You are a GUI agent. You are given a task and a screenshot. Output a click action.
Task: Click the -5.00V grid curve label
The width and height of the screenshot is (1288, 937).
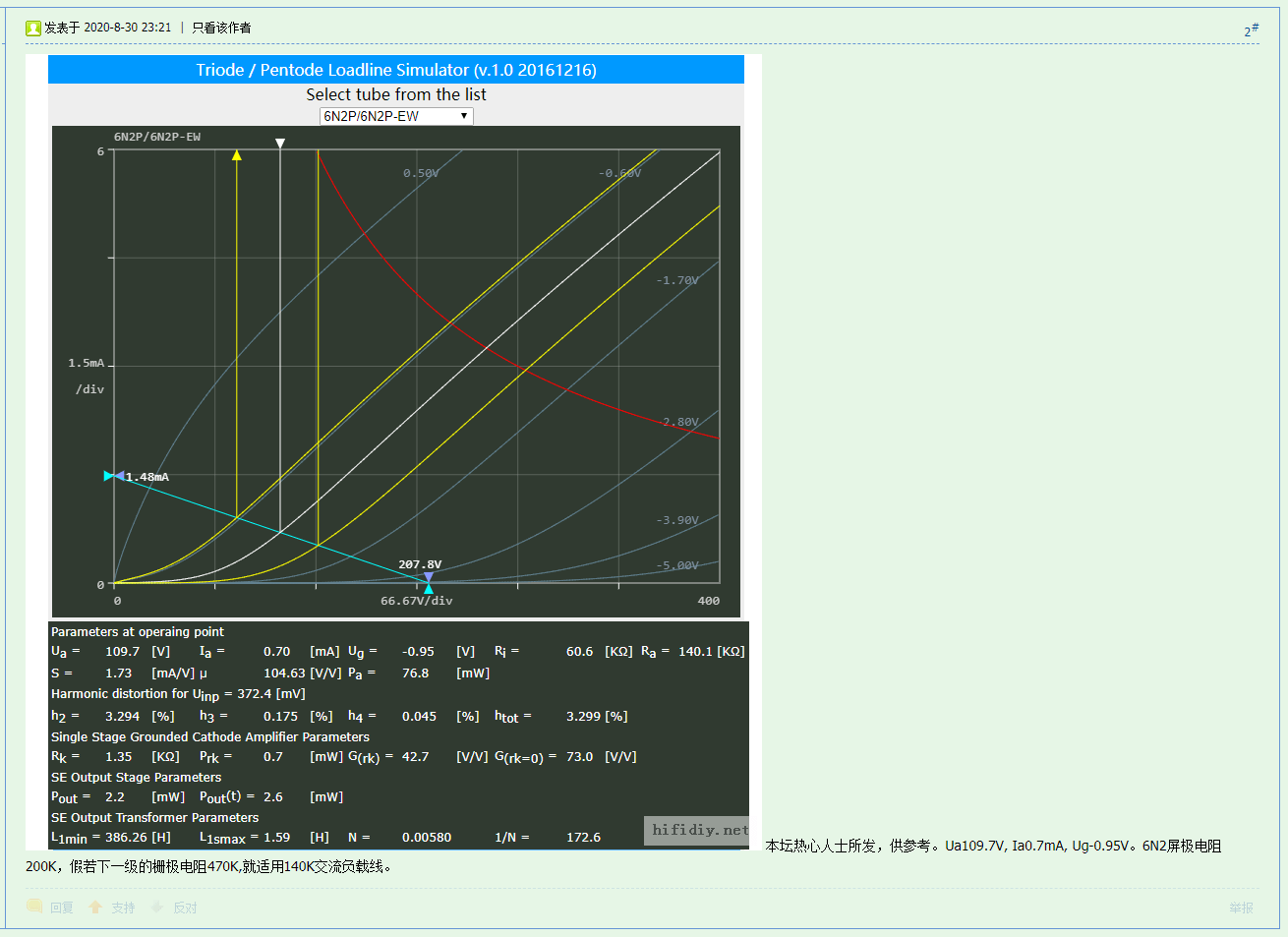[x=677, y=565]
